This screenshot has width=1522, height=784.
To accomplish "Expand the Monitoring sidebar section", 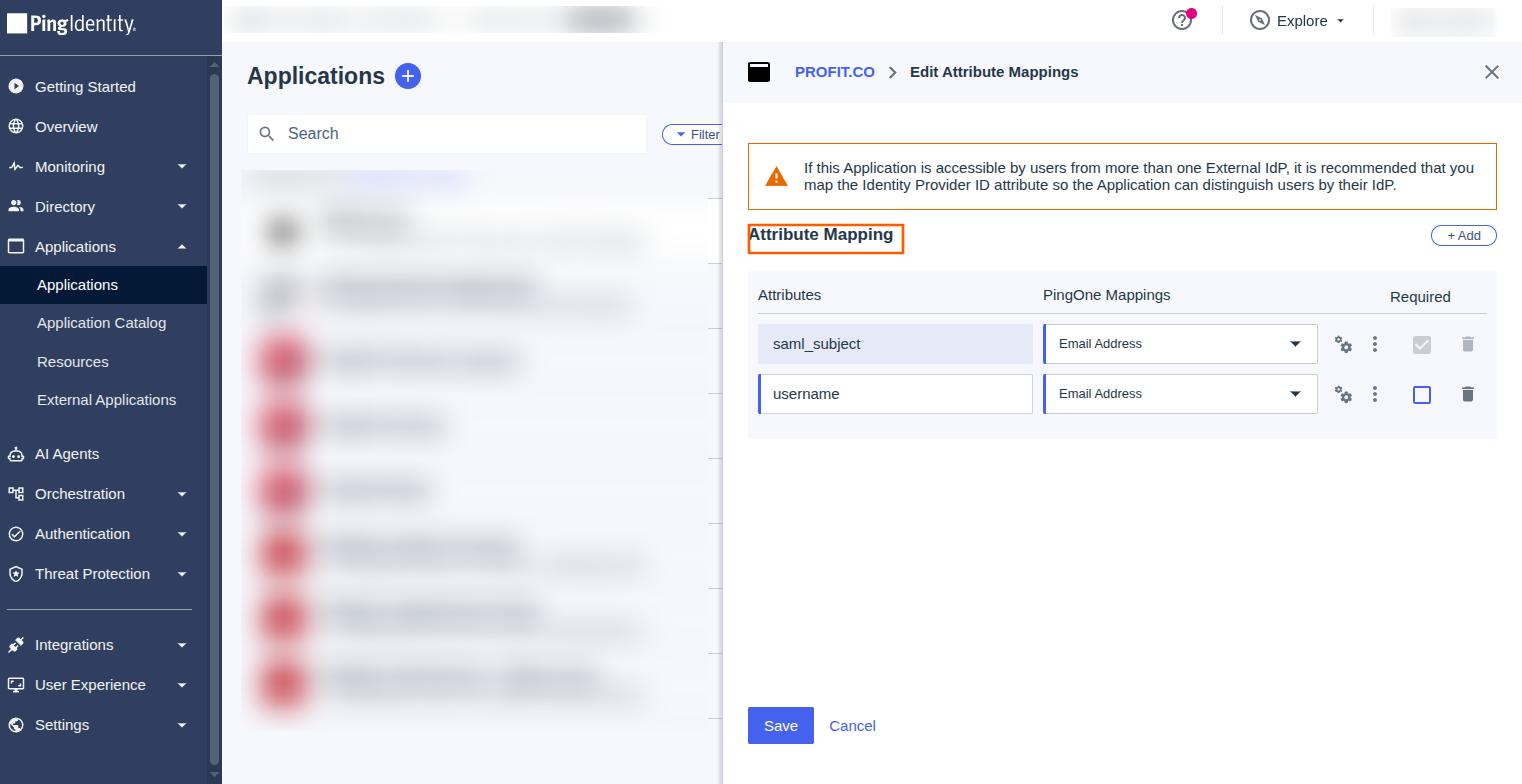I will [x=182, y=167].
